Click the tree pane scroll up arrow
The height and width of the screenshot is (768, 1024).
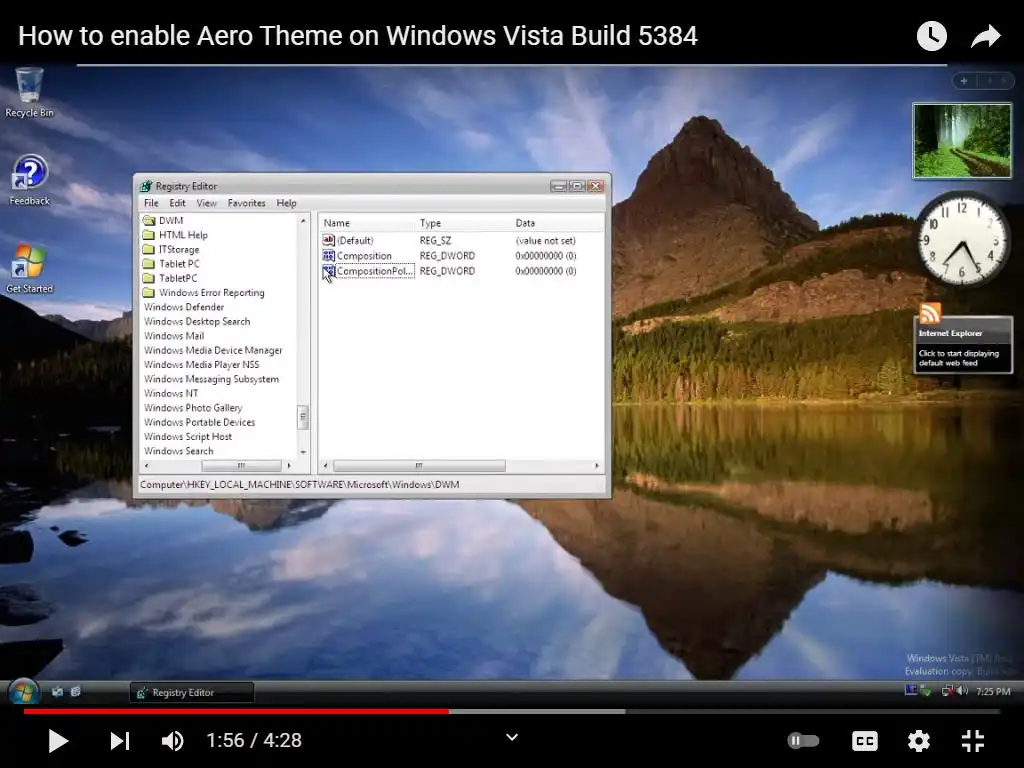coord(303,221)
